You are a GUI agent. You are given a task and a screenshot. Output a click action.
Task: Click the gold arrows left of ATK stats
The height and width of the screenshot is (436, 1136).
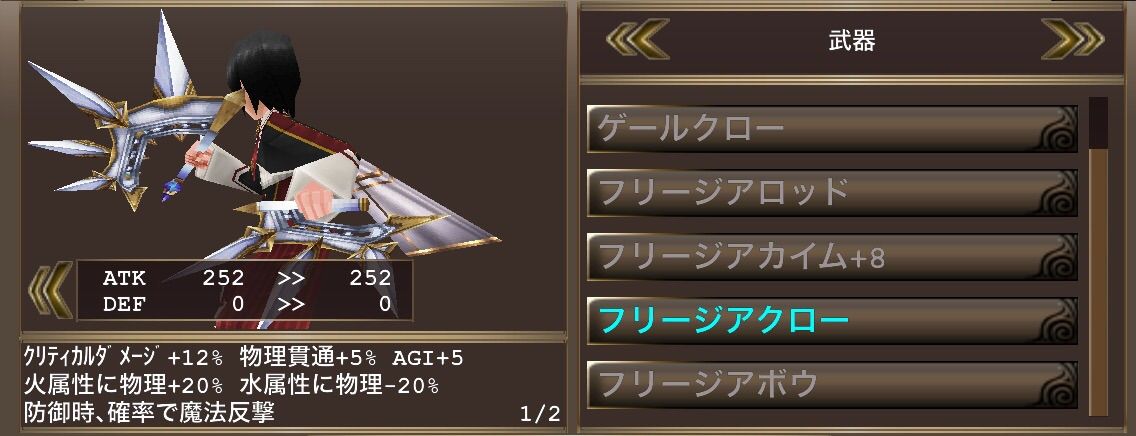tap(50, 290)
